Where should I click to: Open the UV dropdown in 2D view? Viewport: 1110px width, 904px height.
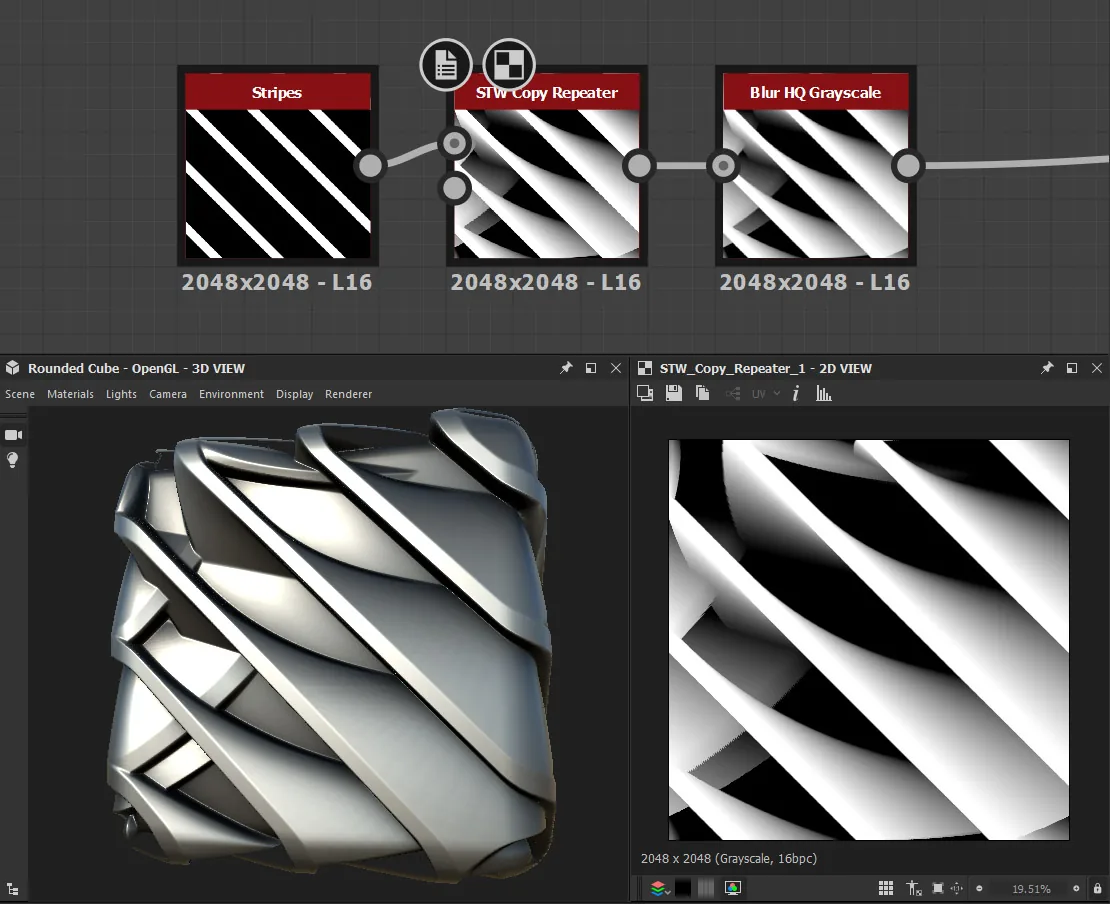click(766, 394)
